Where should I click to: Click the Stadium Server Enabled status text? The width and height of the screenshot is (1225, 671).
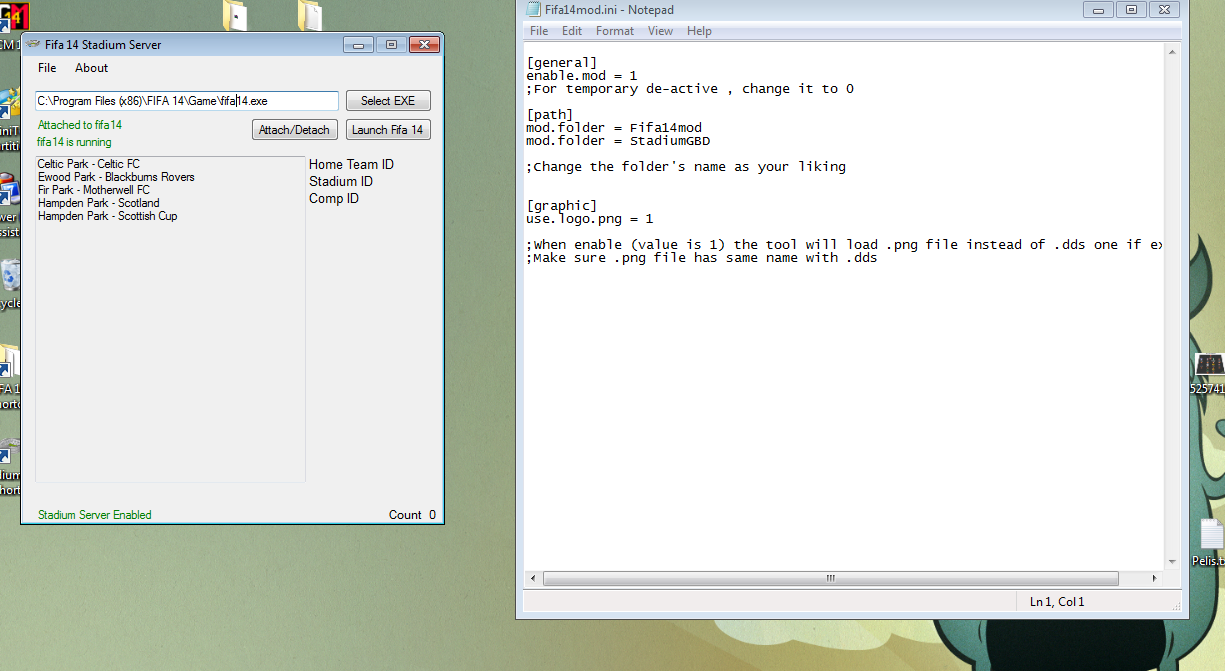(x=95, y=515)
